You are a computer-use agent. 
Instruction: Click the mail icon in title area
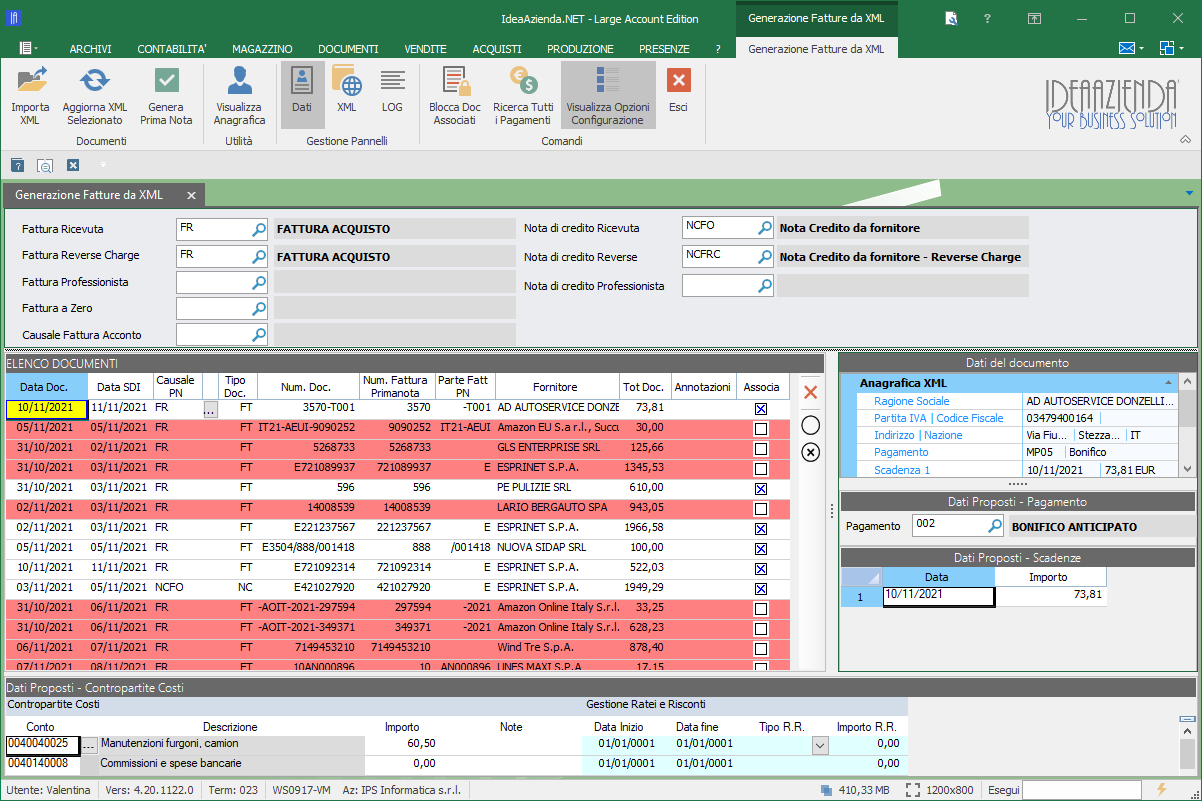tap(1126, 48)
